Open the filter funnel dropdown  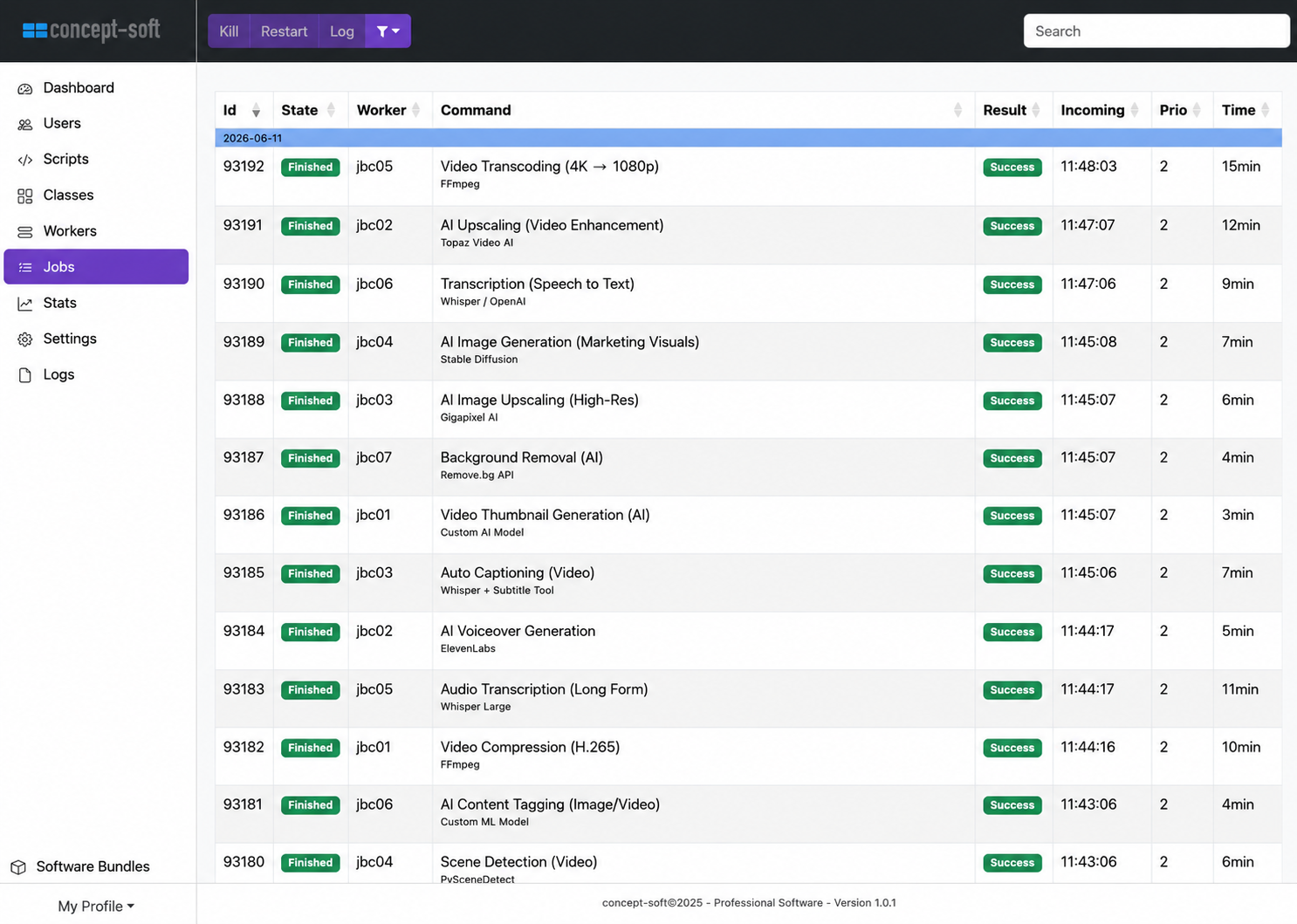(x=388, y=31)
